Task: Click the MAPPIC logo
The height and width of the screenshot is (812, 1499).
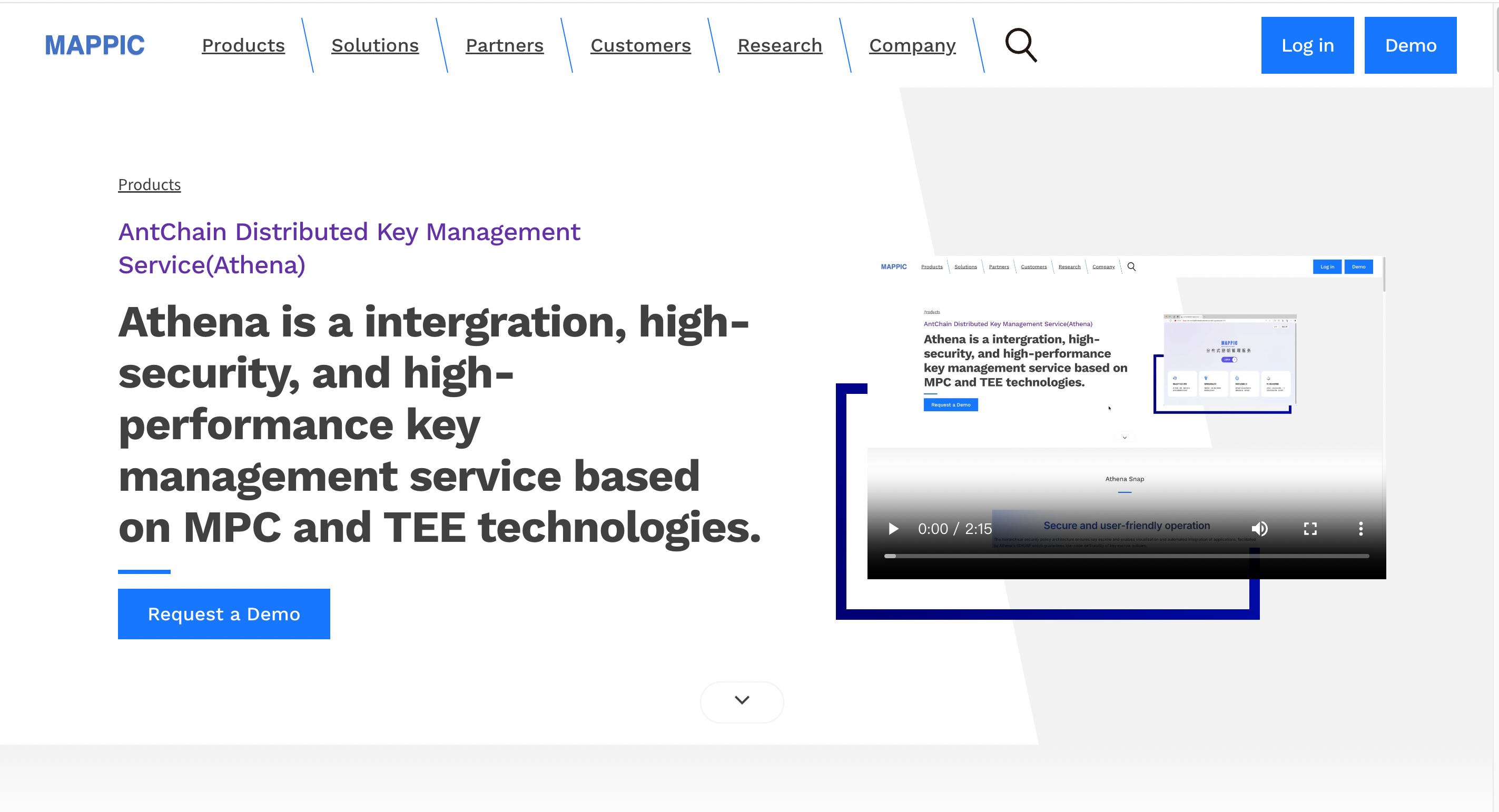Action: 95,45
